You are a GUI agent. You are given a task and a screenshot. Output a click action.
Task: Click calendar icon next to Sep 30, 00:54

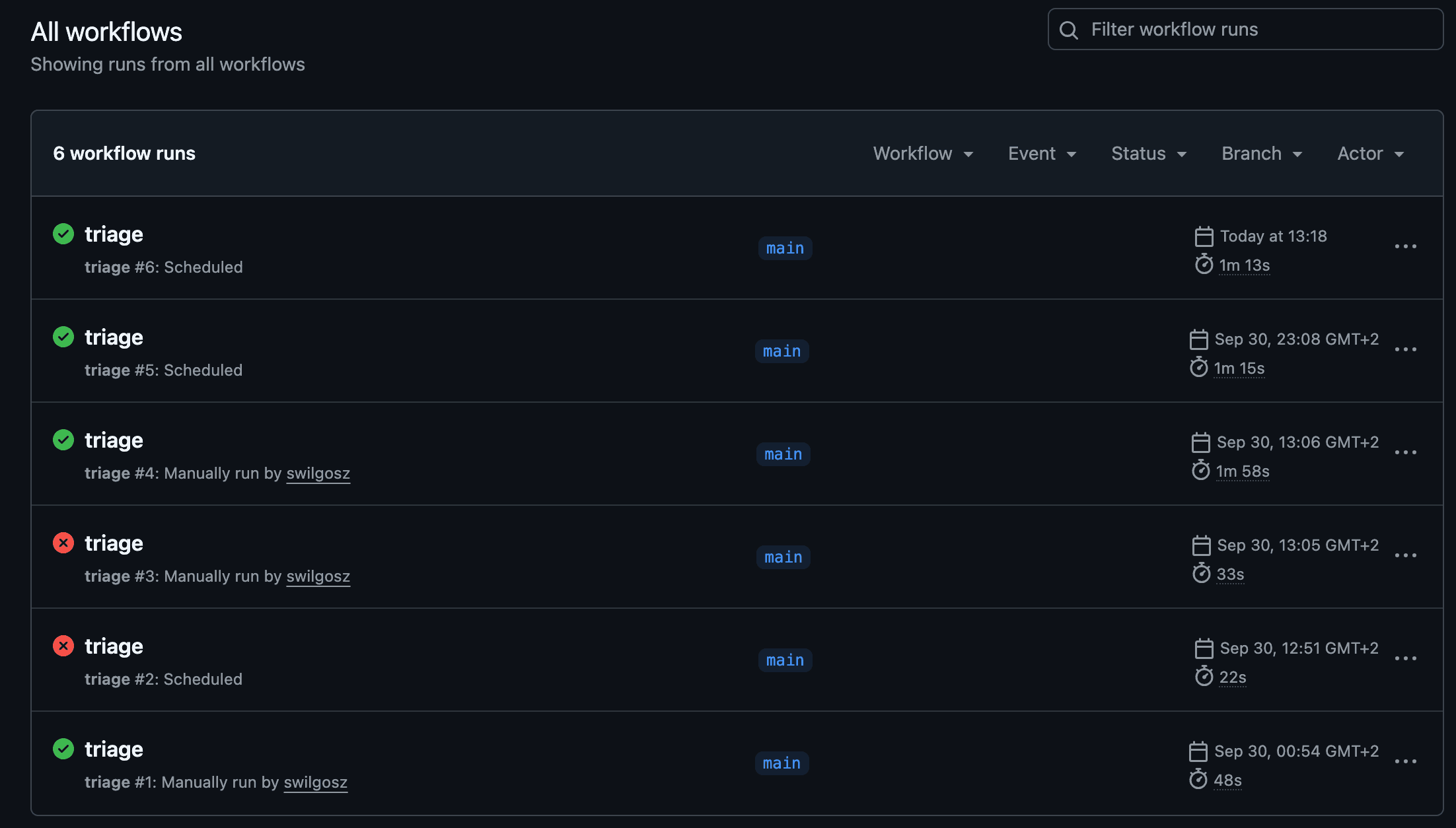pos(1198,751)
